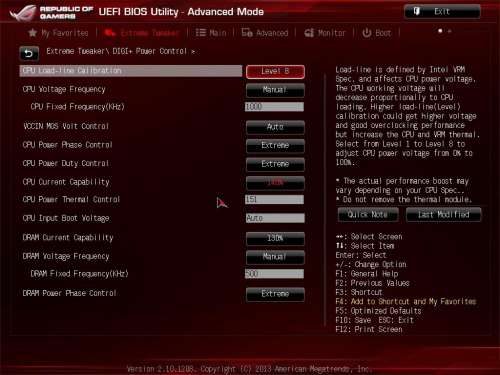Select the CPU Power Thermal Control label
The height and width of the screenshot is (375, 500).
(71, 199)
